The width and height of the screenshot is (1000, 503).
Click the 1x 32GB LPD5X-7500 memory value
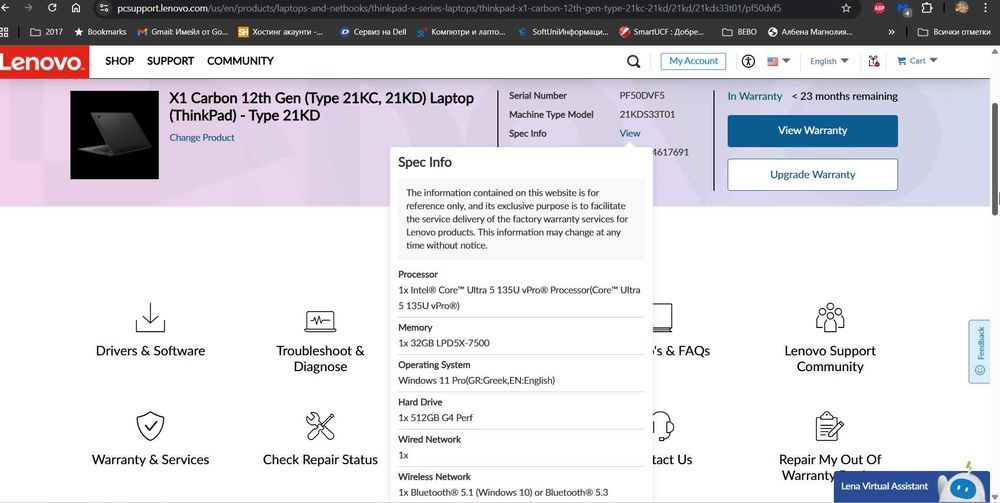tap(444, 343)
